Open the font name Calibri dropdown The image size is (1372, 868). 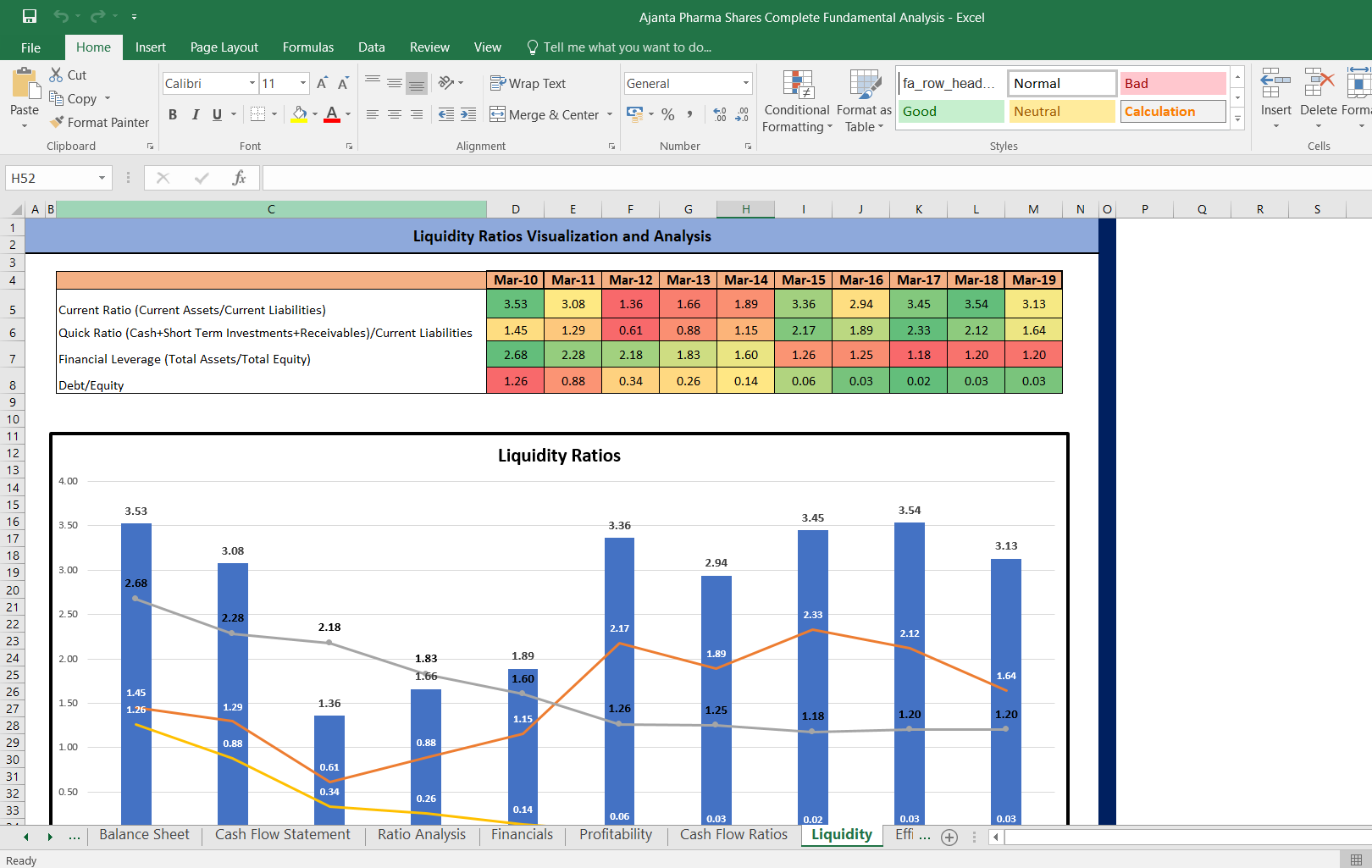252,83
